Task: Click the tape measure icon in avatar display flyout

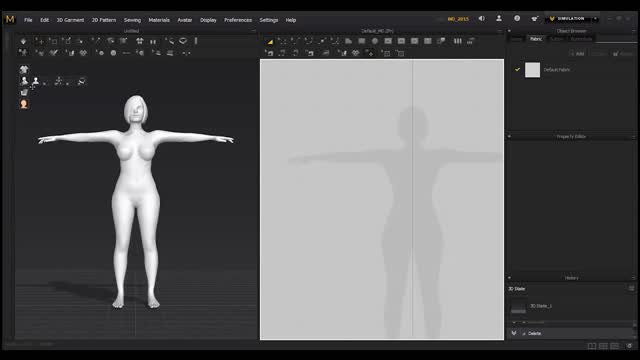Action: tap(82, 81)
